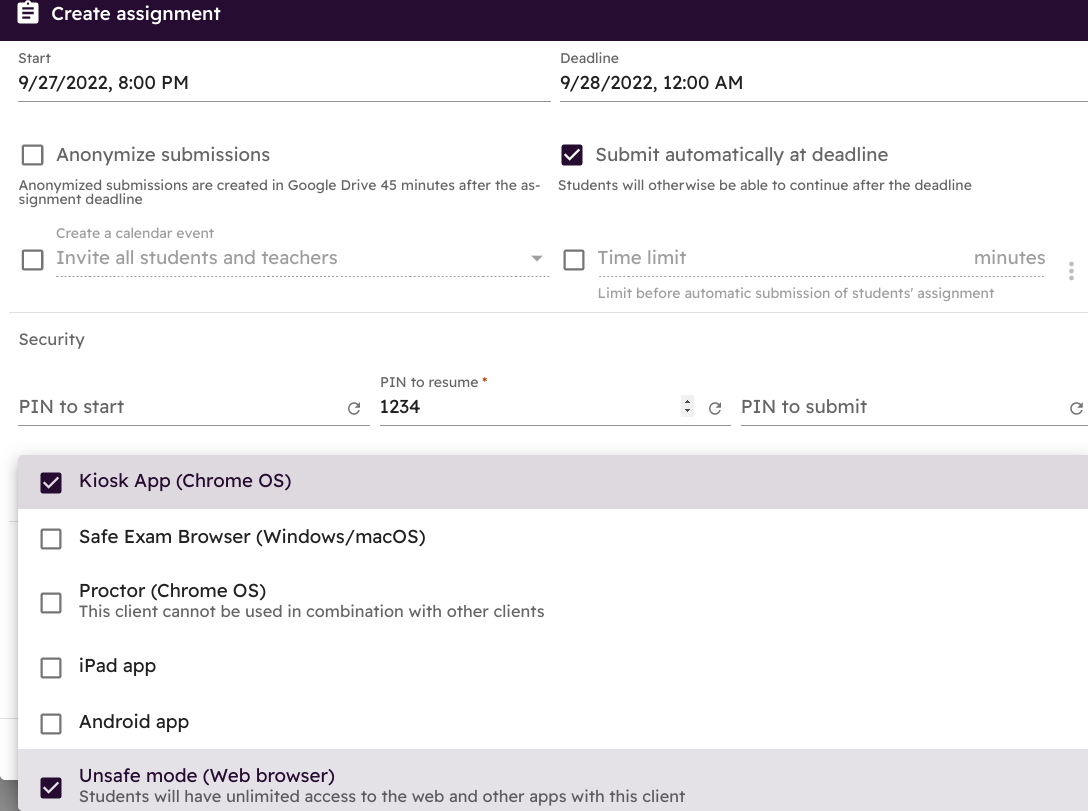
Task: Regenerate the PIN to start code
Action: click(x=355, y=407)
